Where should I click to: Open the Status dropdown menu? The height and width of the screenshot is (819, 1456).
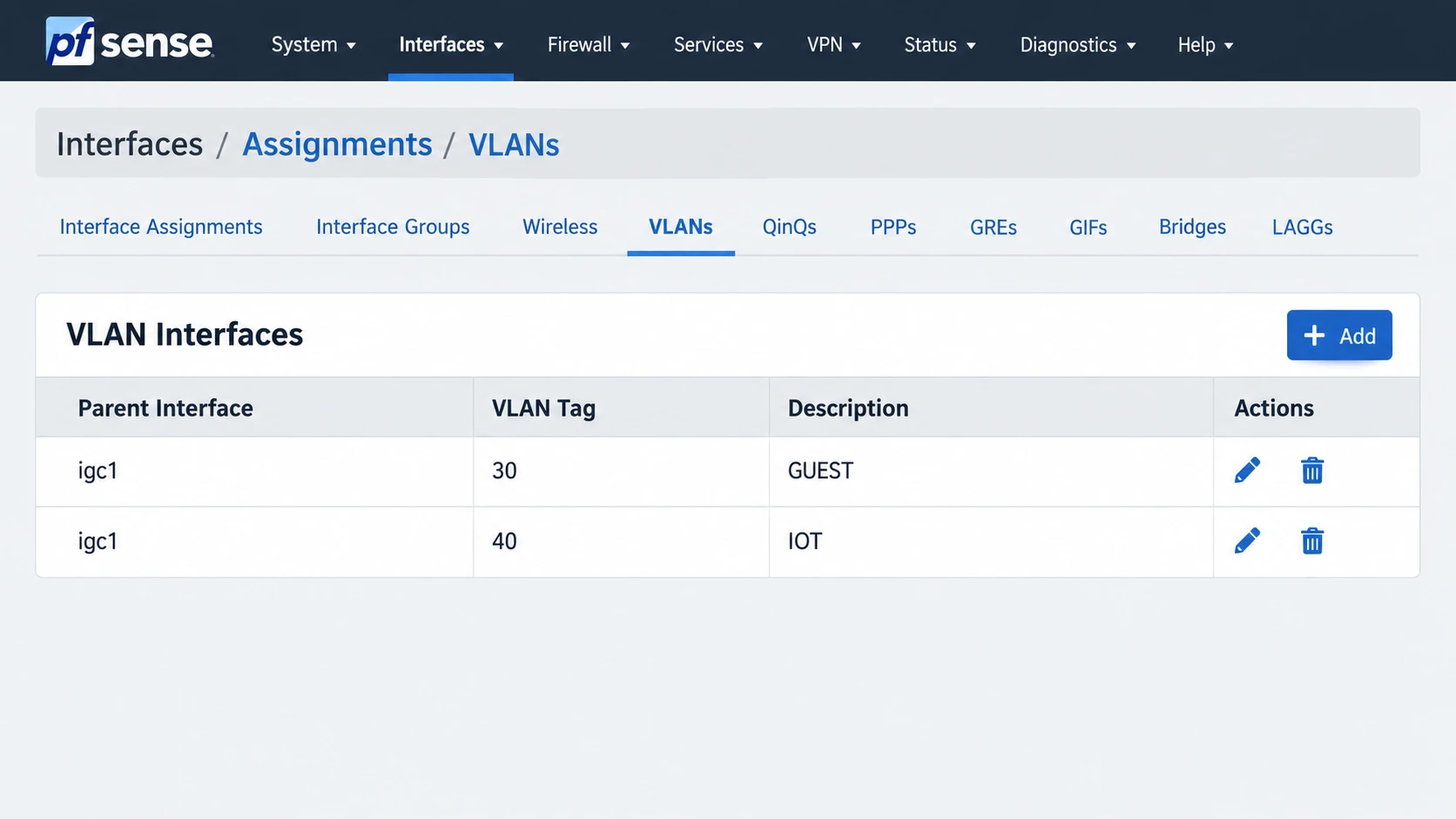pyautogui.click(x=940, y=44)
